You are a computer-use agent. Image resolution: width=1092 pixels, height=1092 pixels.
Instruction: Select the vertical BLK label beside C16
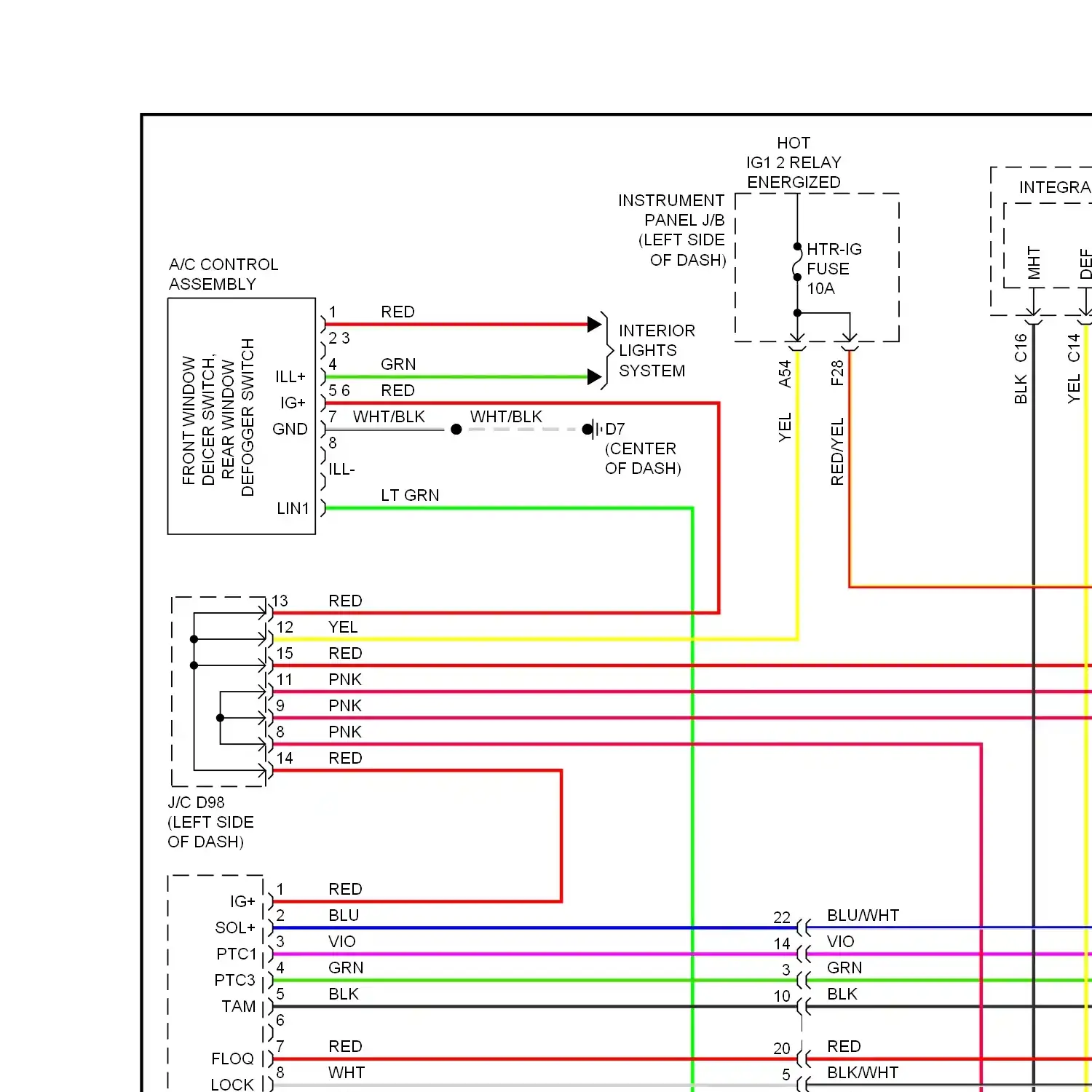[1020, 389]
